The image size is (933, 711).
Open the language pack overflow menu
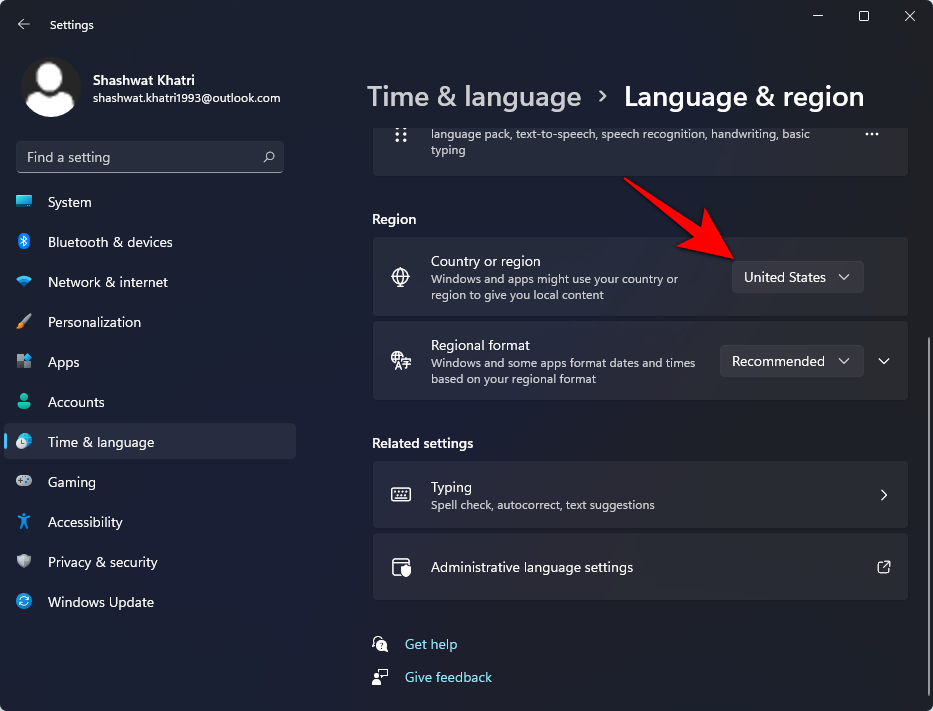(871, 133)
